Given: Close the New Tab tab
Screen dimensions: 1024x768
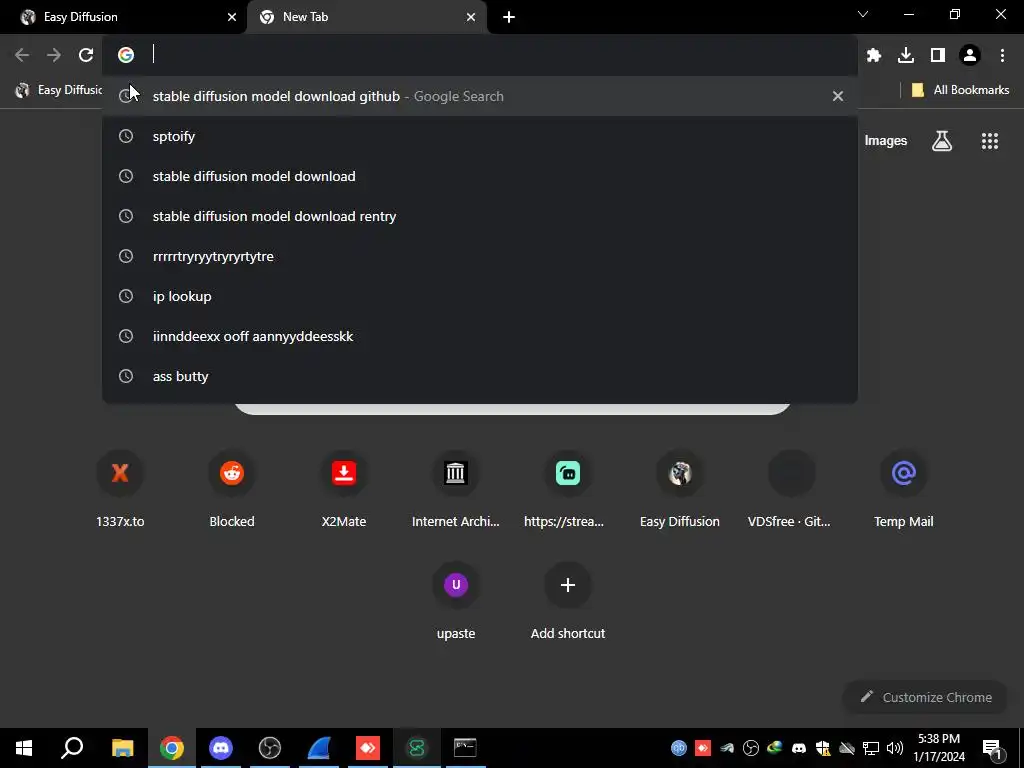Looking at the screenshot, I should pos(471,17).
